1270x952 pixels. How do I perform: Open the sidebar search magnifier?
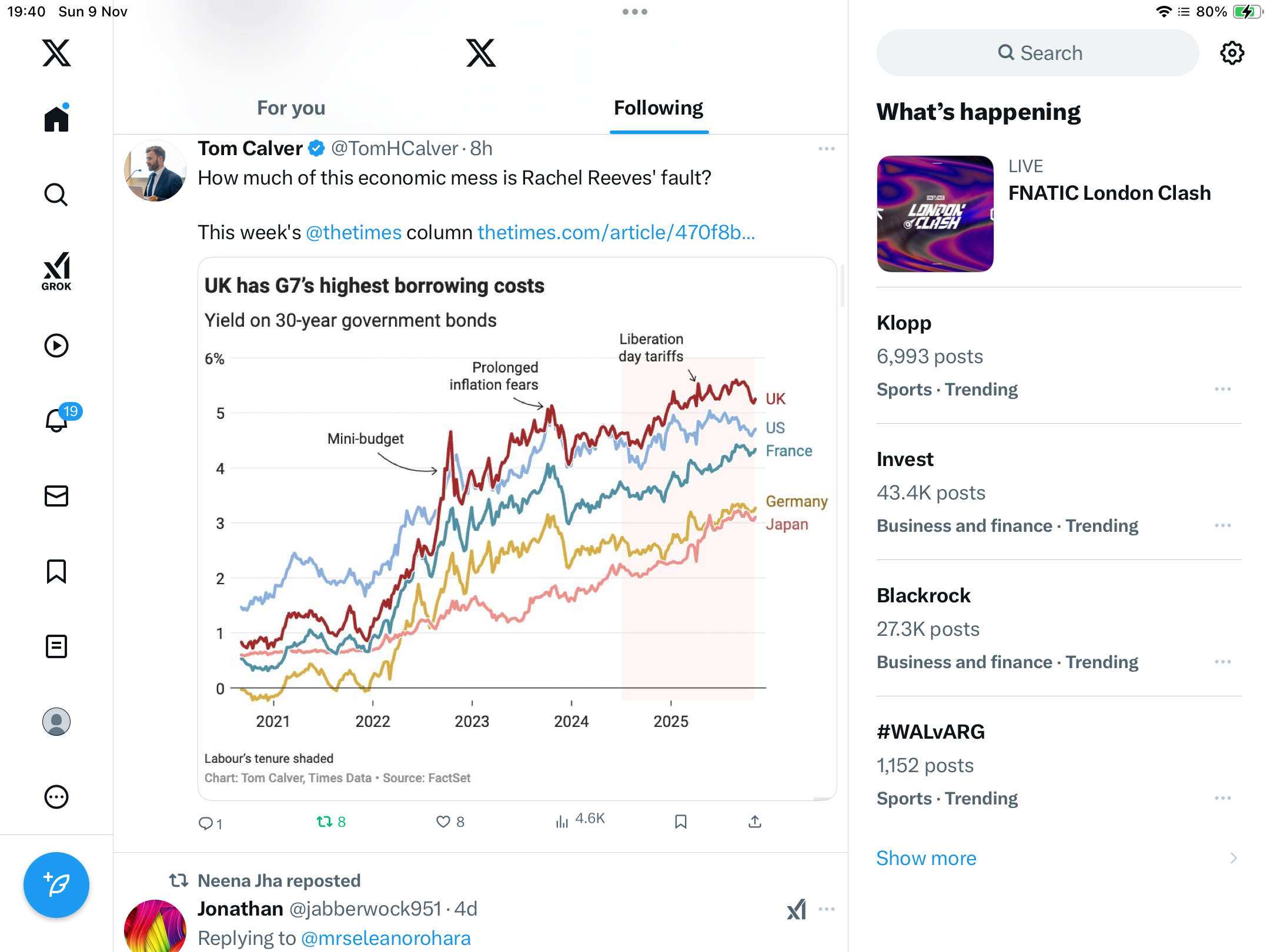point(56,195)
